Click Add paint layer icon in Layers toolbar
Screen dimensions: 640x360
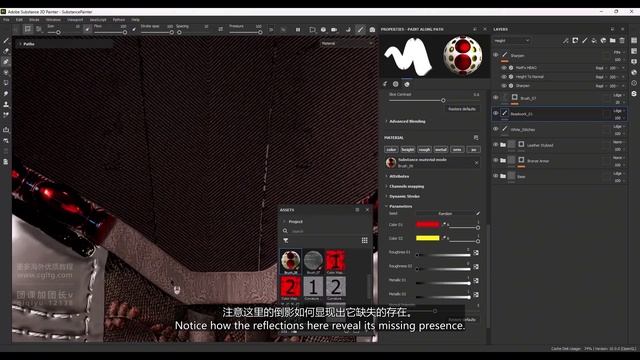(x=584, y=40)
